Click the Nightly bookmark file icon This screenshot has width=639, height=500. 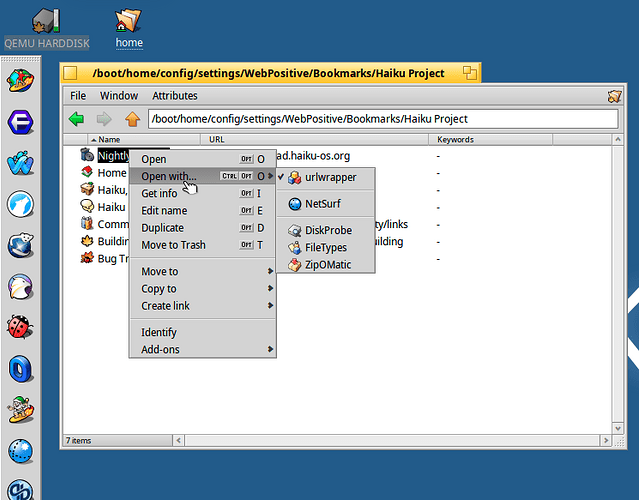87,155
